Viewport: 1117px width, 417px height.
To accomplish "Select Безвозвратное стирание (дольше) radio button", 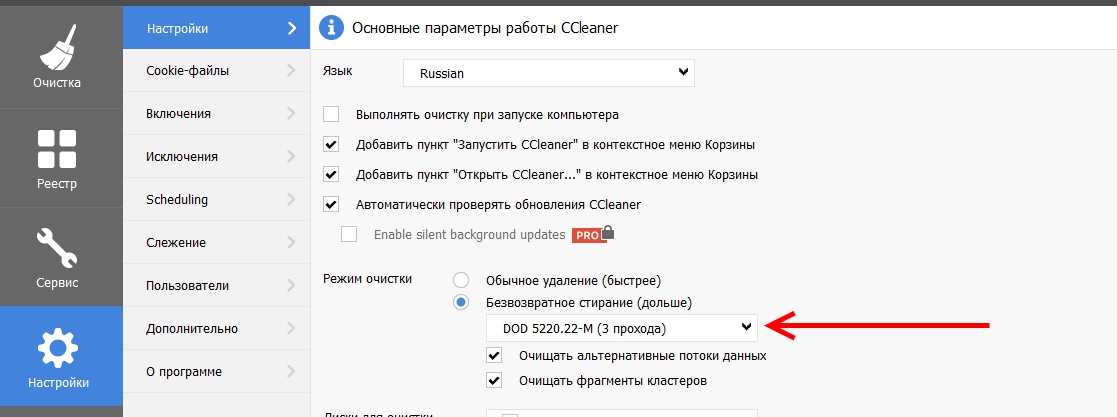I will [462, 302].
